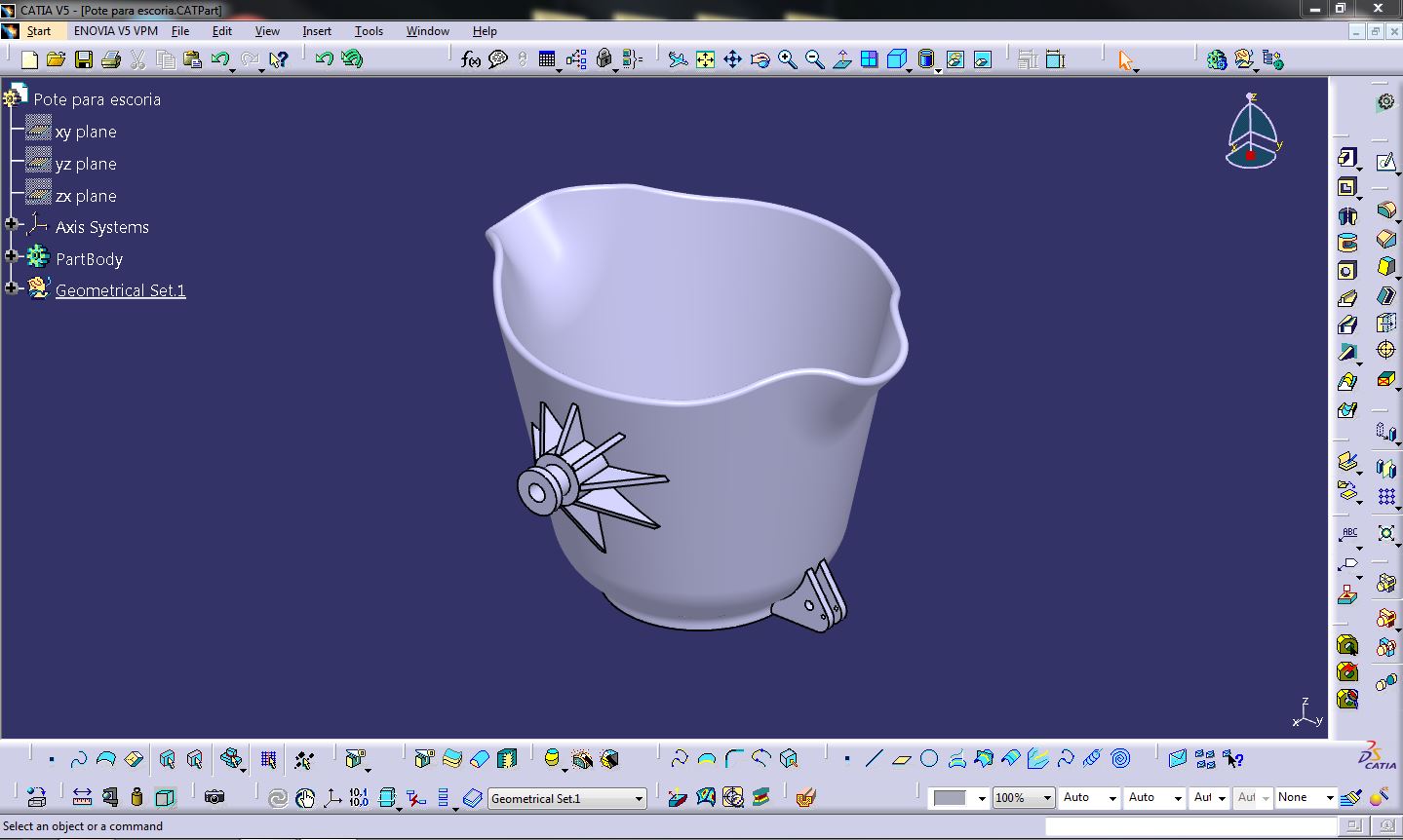The image size is (1403, 840).
Task: Toggle the 3D working support grid
Action: pos(268,758)
